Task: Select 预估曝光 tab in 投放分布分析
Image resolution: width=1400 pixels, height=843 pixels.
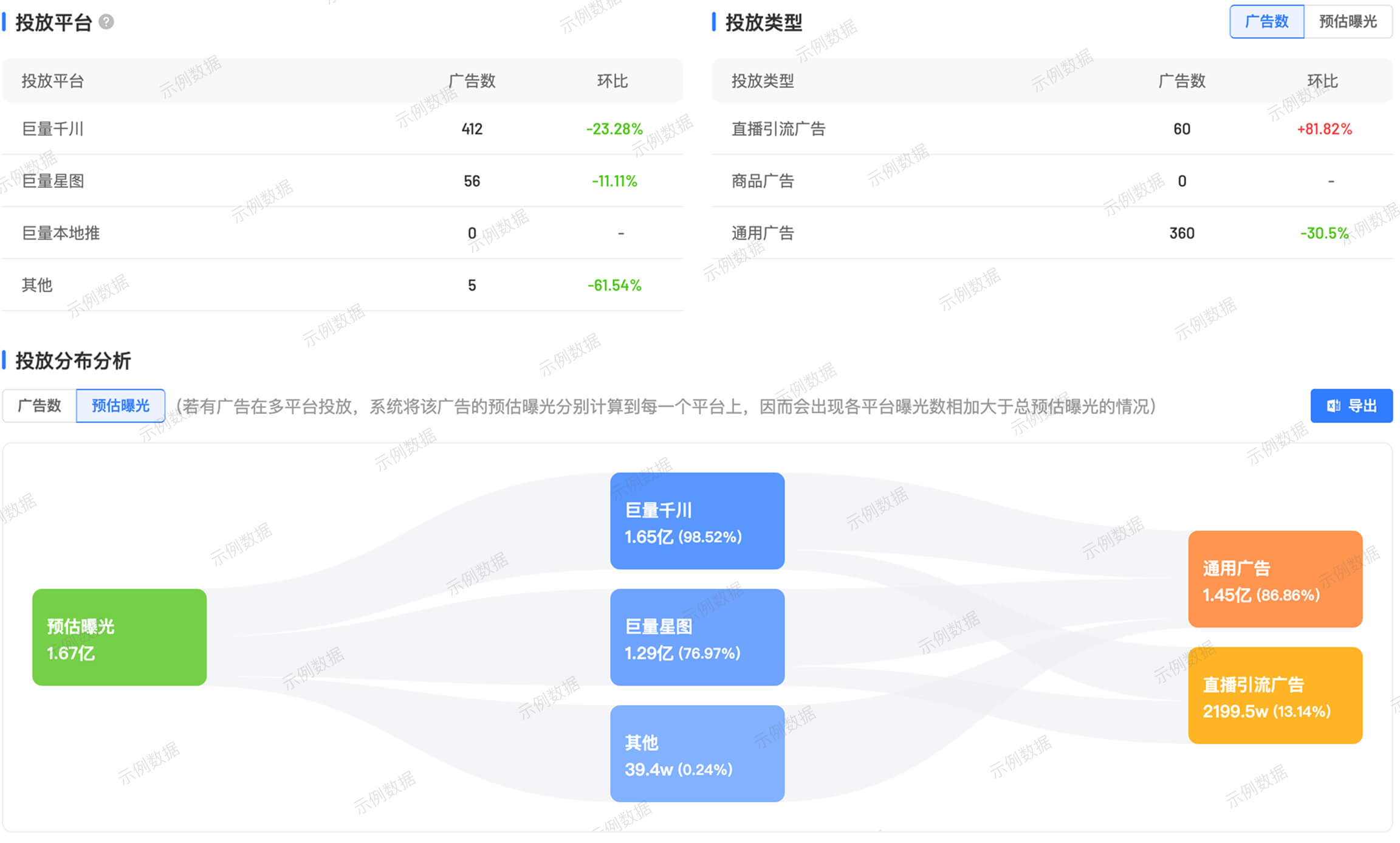Action: [x=120, y=406]
